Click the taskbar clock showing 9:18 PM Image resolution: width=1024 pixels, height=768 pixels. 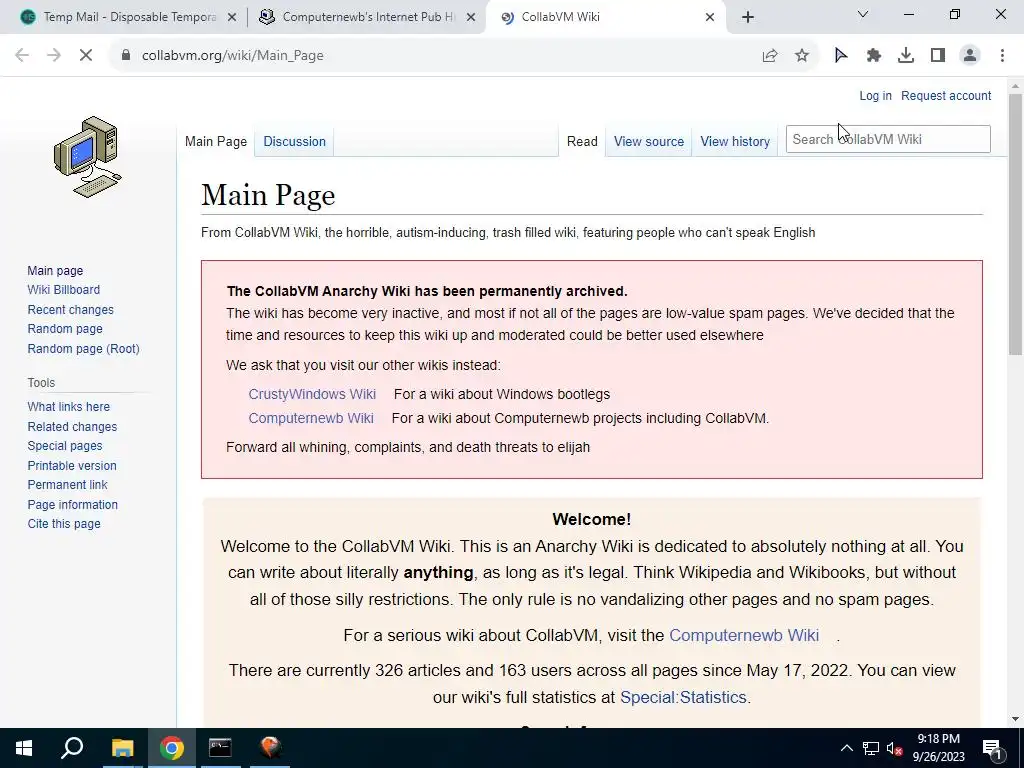tap(938, 748)
